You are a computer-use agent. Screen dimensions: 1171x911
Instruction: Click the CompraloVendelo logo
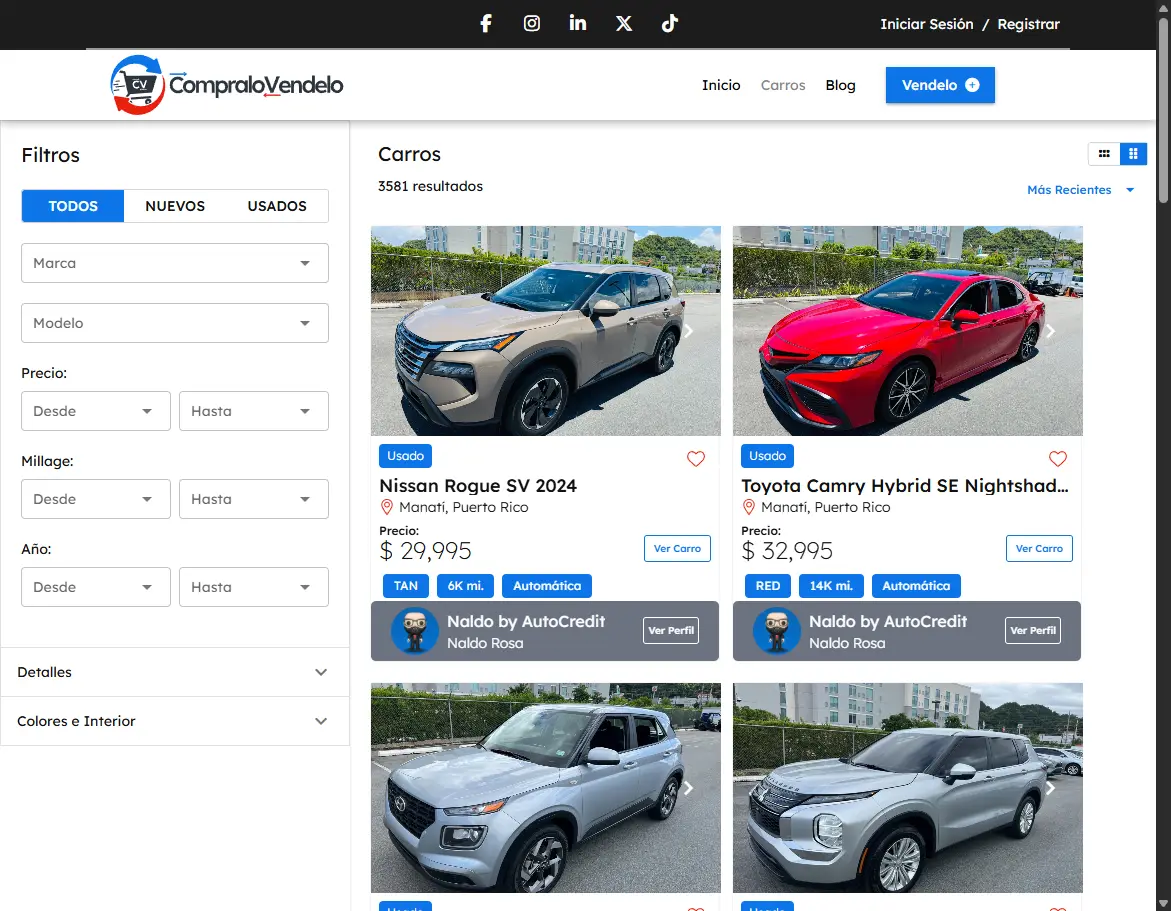[227, 85]
